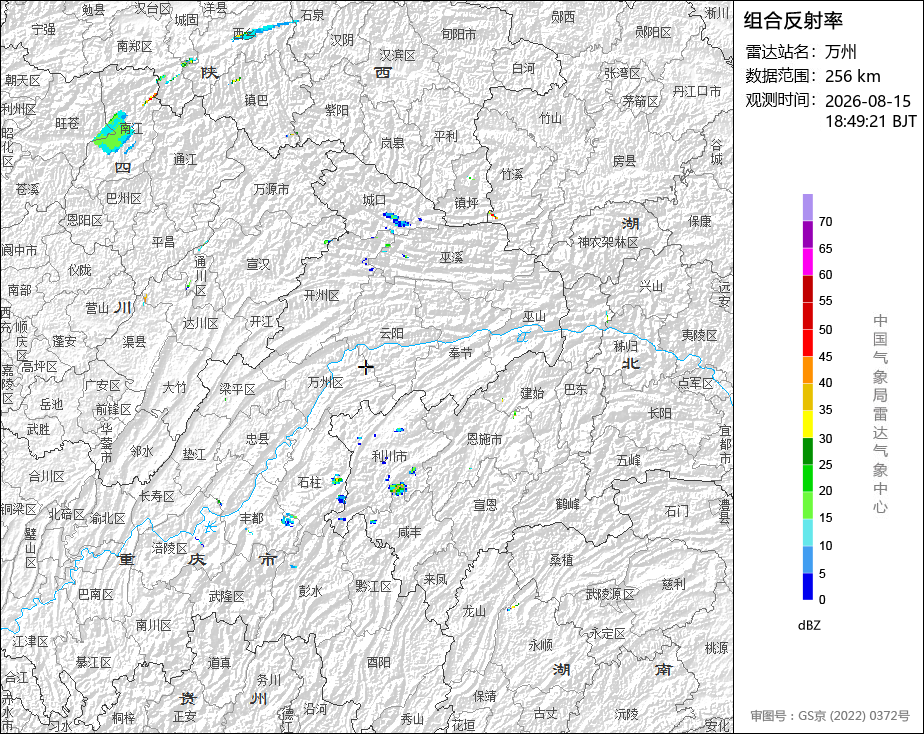
Task: Click the observation time 18:49:21 BJT
Action: (x=871, y=121)
